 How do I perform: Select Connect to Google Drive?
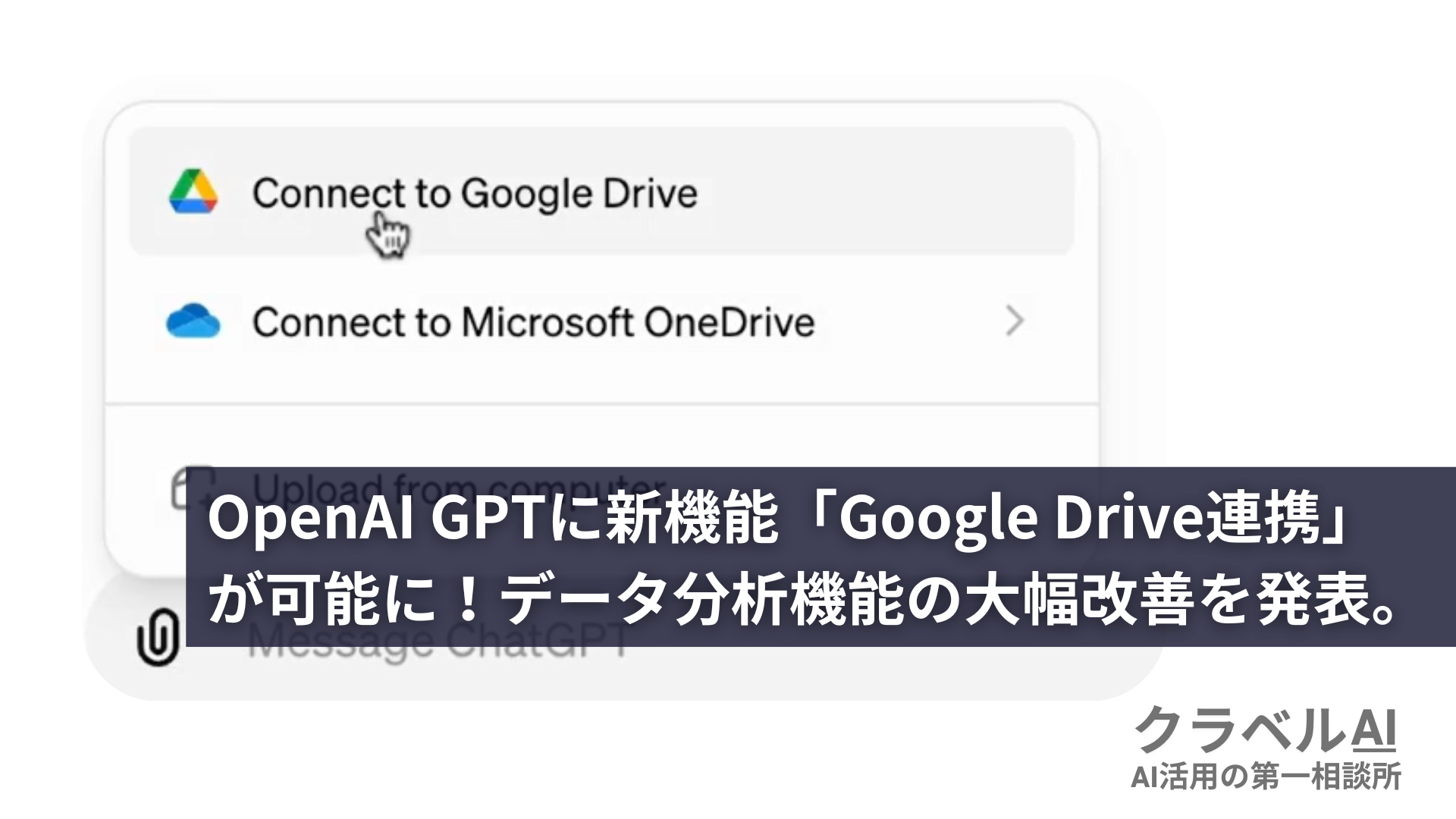tap(598, 192)
